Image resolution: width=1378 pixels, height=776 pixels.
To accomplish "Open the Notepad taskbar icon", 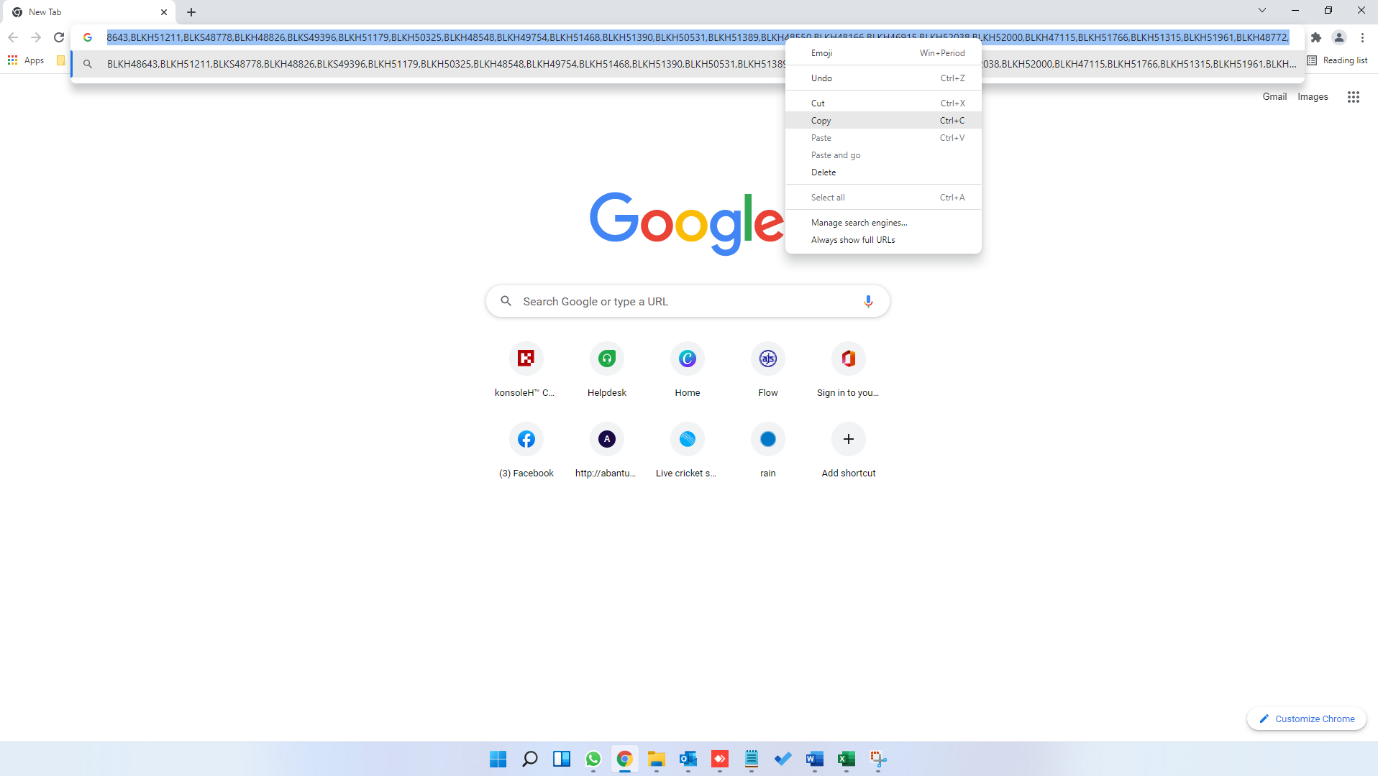I will [751, 759].
